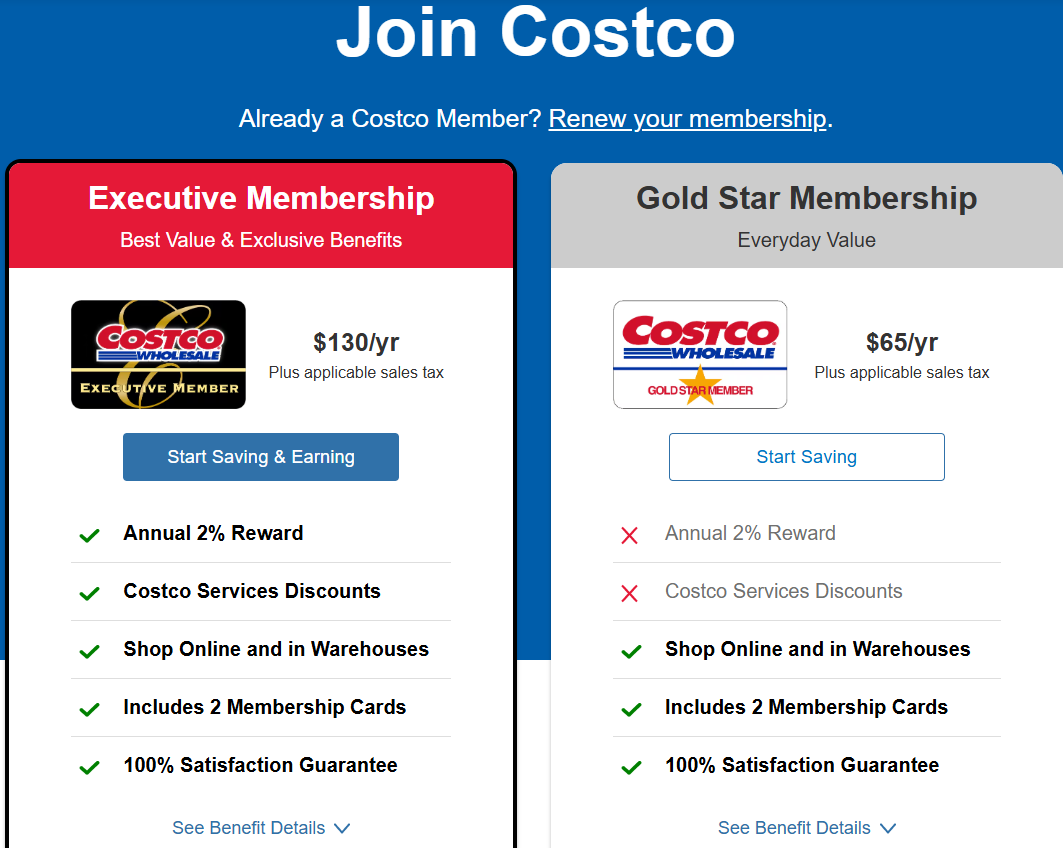
Task: Open the Renew your membership link
Action: click(687, 119)
